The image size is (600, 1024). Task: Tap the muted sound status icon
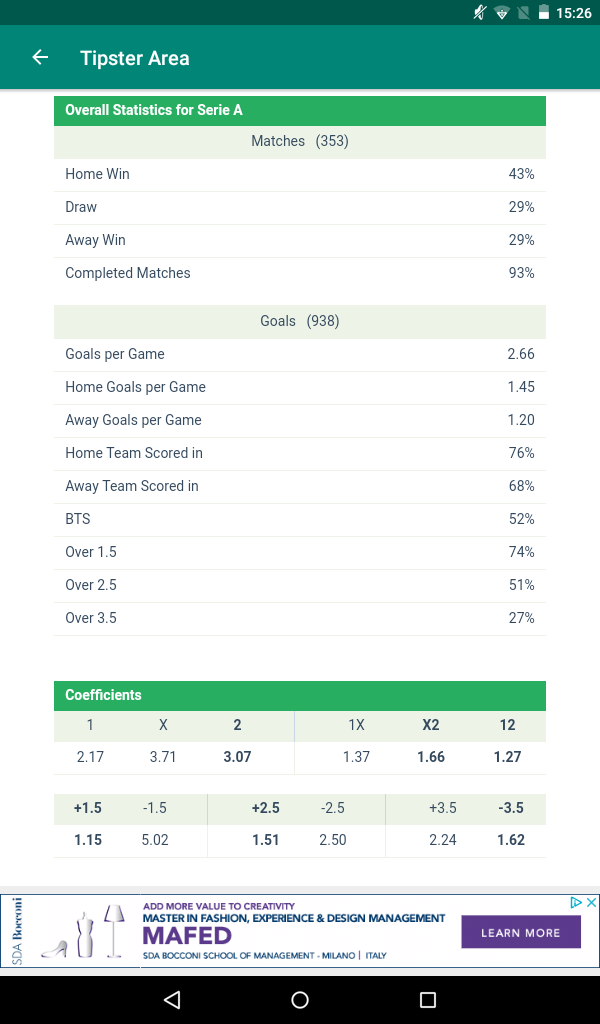(480, 12)
